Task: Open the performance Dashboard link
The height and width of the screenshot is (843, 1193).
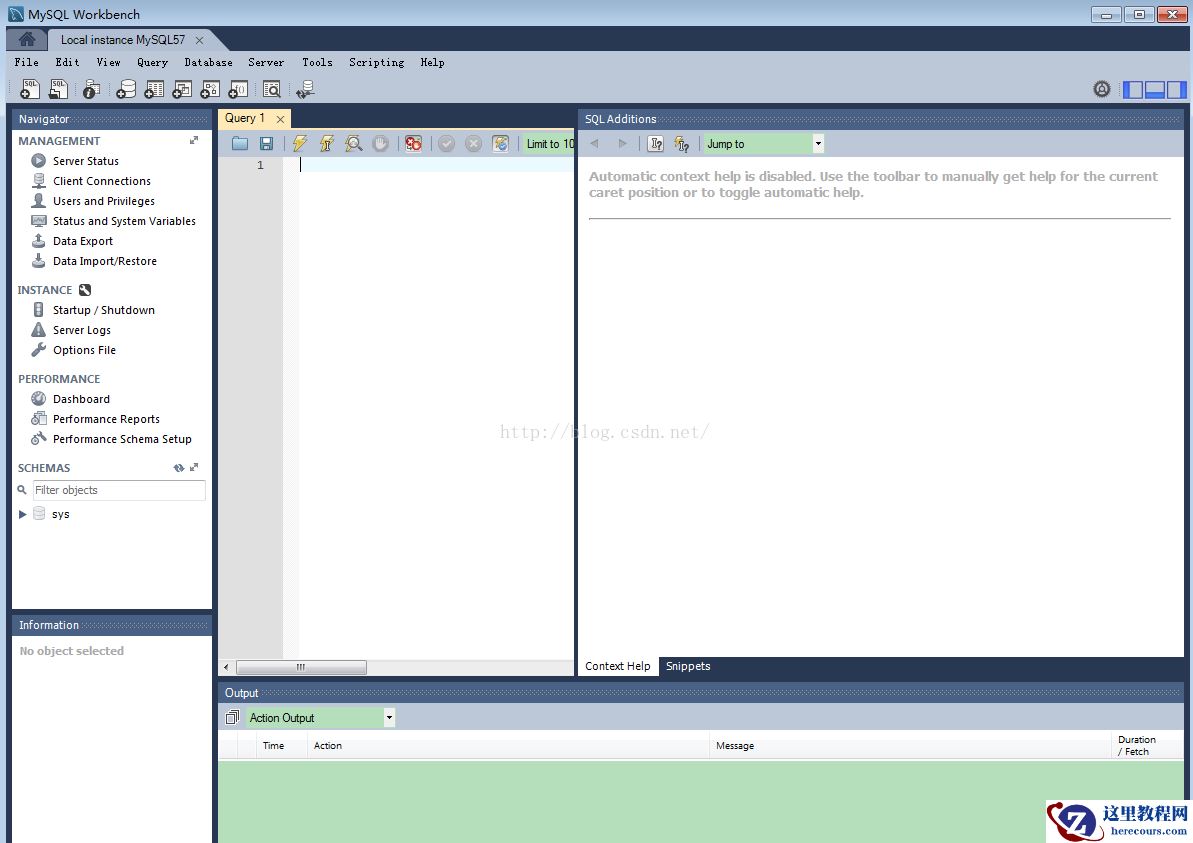Action: tap(81, 399)
